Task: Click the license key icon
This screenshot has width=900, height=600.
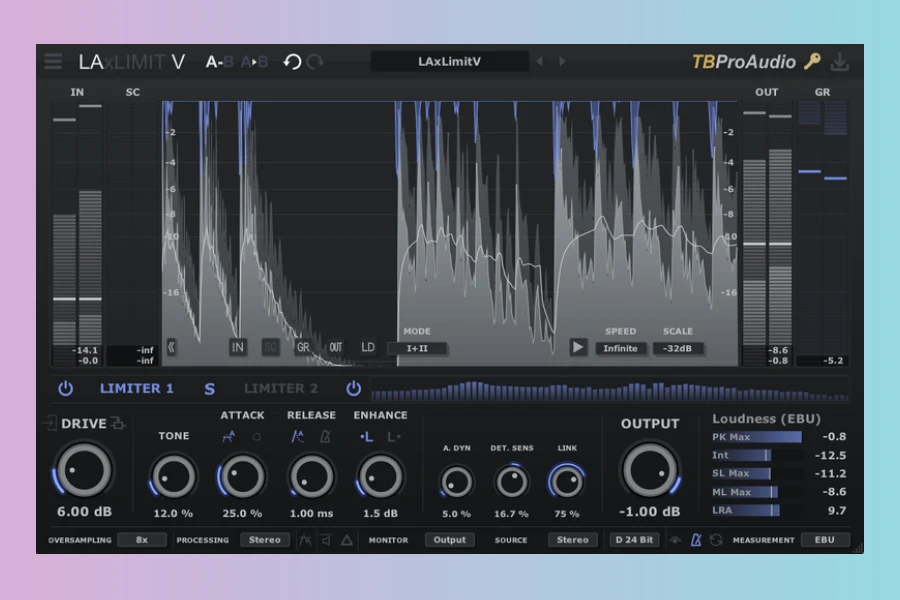Action: 812,61
